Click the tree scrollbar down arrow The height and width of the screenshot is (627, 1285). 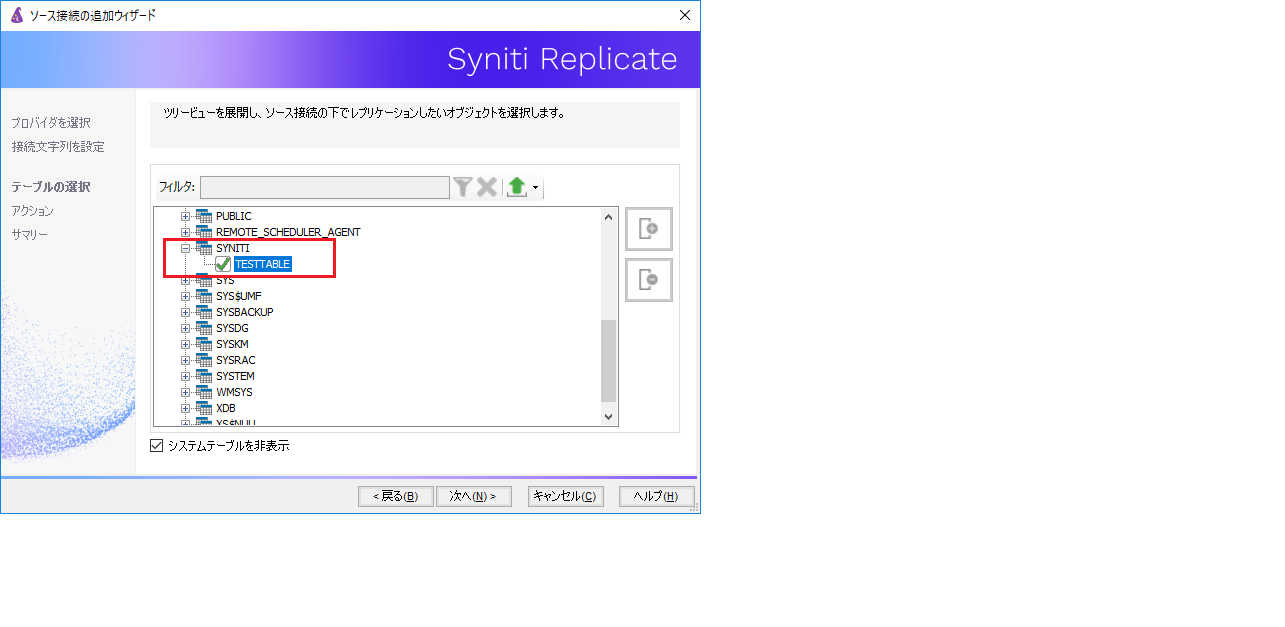(608, 416)
